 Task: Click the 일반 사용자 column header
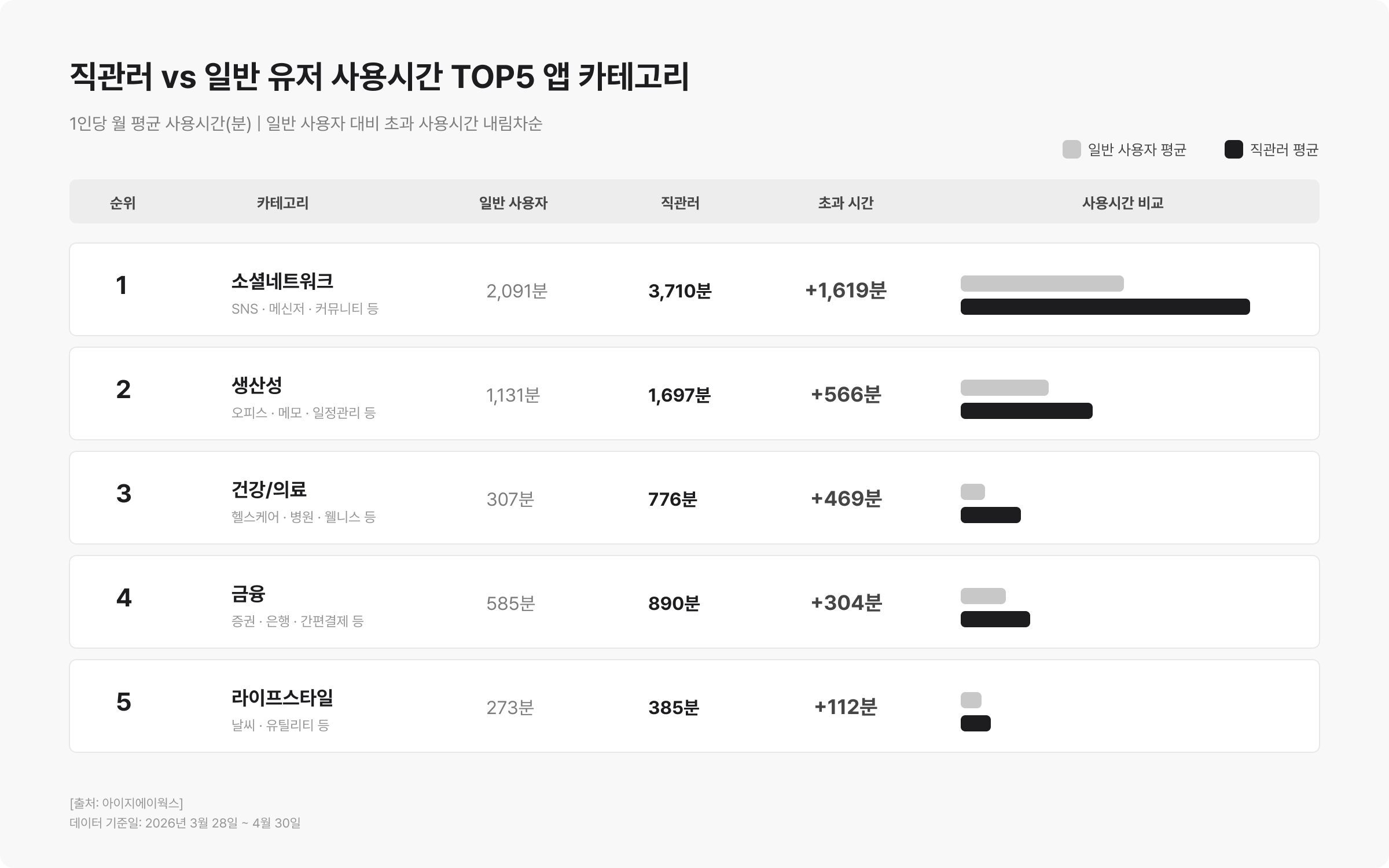pos(513,203)
